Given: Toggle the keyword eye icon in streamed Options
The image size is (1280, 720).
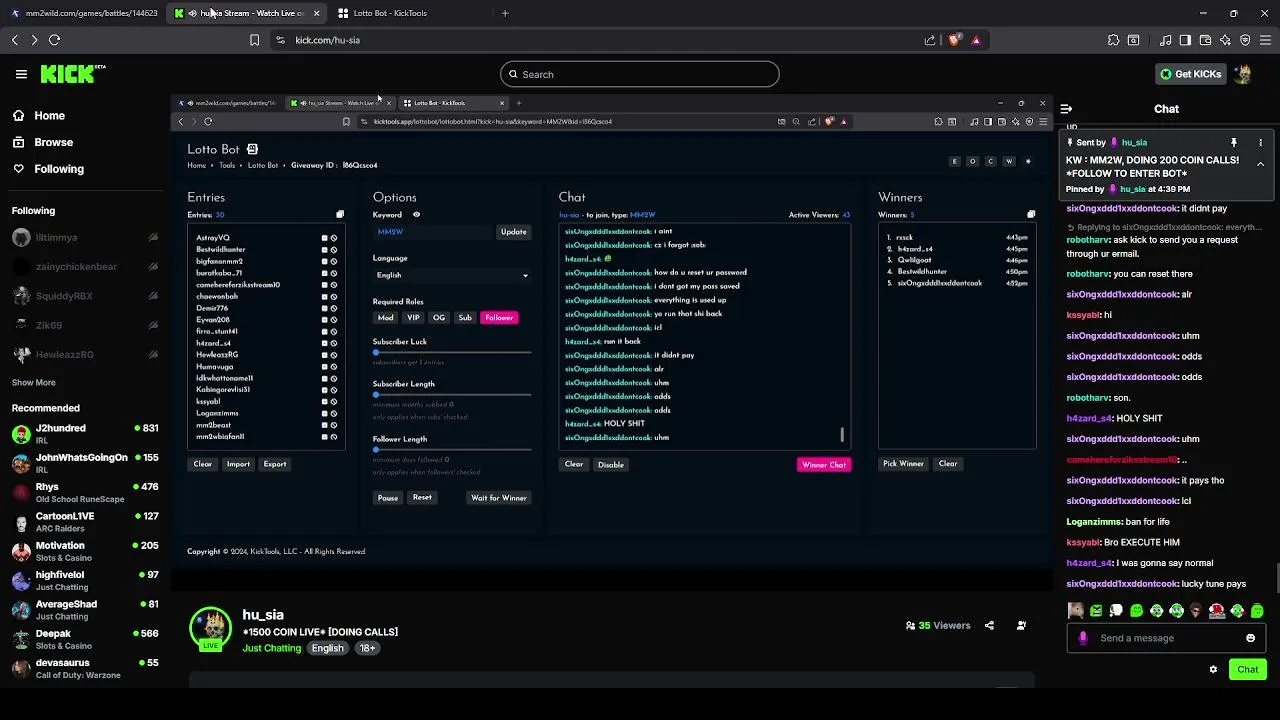Looking at the screenshot, I should pos(416,215).
